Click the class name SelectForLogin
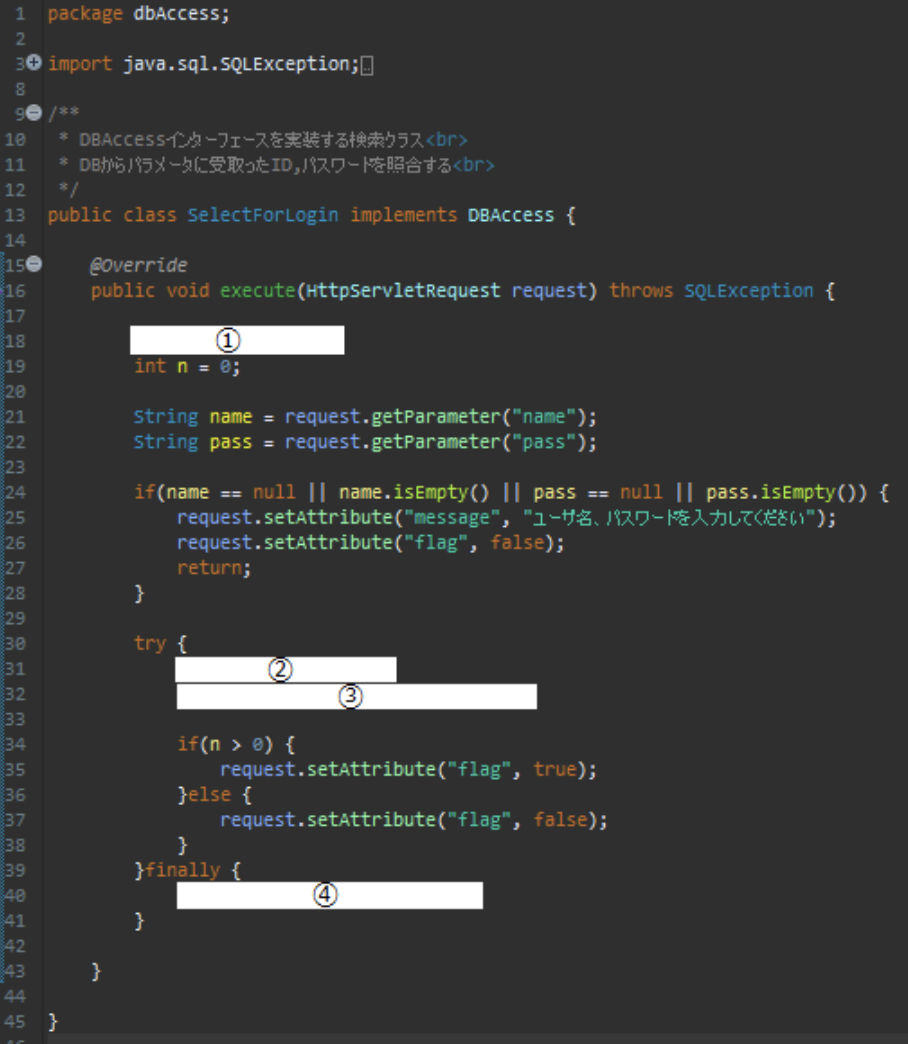Image resolution: width=908 pixels, height=1044 pixels. [262, 215]
